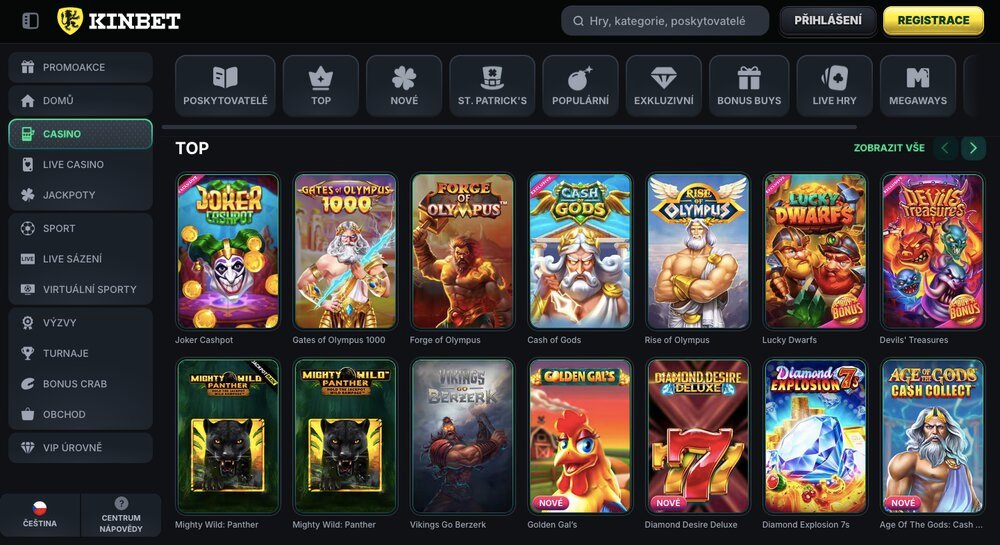The height and width of the screenshot is (545, 1000).
Task: Open the St. Patrick's hat category
Action: pyautogui.click(x=492, y=85)
